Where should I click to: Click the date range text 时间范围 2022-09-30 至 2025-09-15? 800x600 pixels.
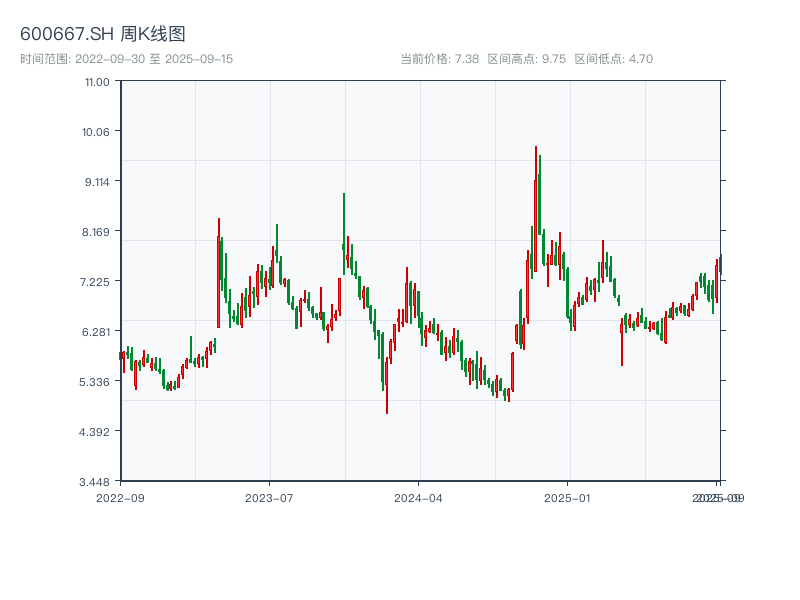pyautogui.click(x=127, y=59)
